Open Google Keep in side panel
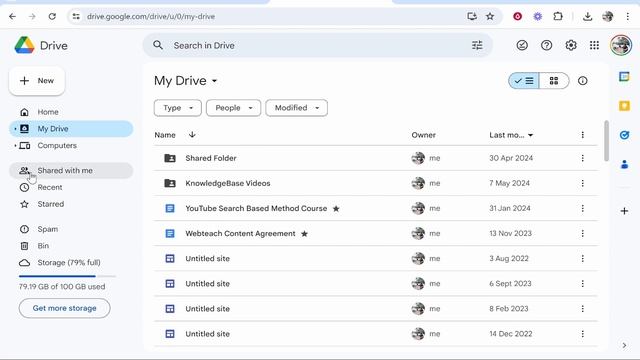 (x=624, y=106)
